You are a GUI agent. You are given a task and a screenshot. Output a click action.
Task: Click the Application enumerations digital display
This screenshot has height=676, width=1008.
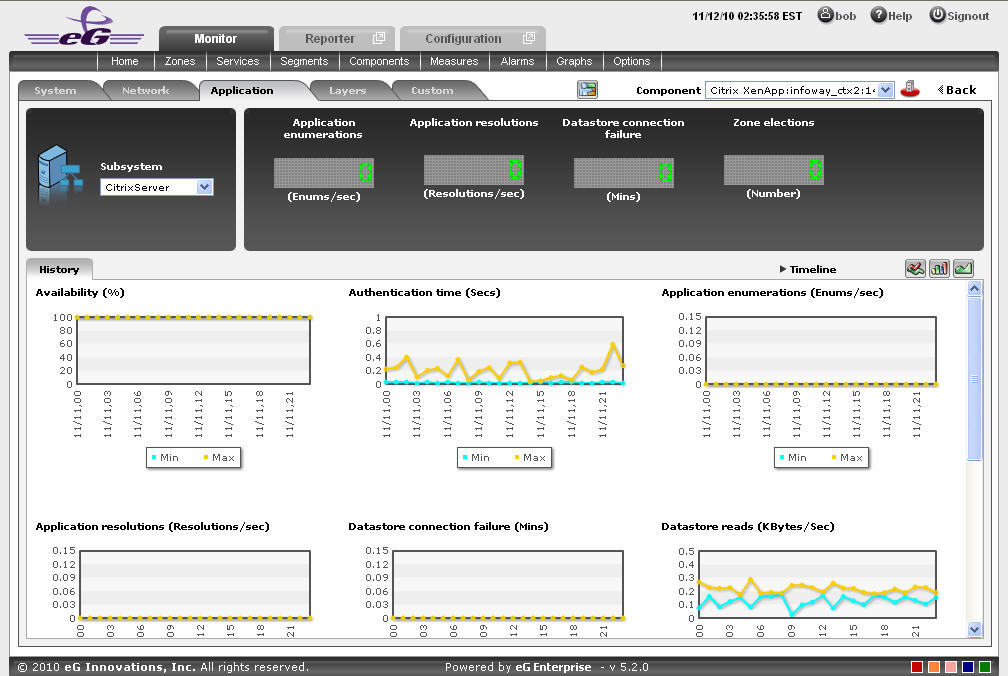(x=323, y=172)
